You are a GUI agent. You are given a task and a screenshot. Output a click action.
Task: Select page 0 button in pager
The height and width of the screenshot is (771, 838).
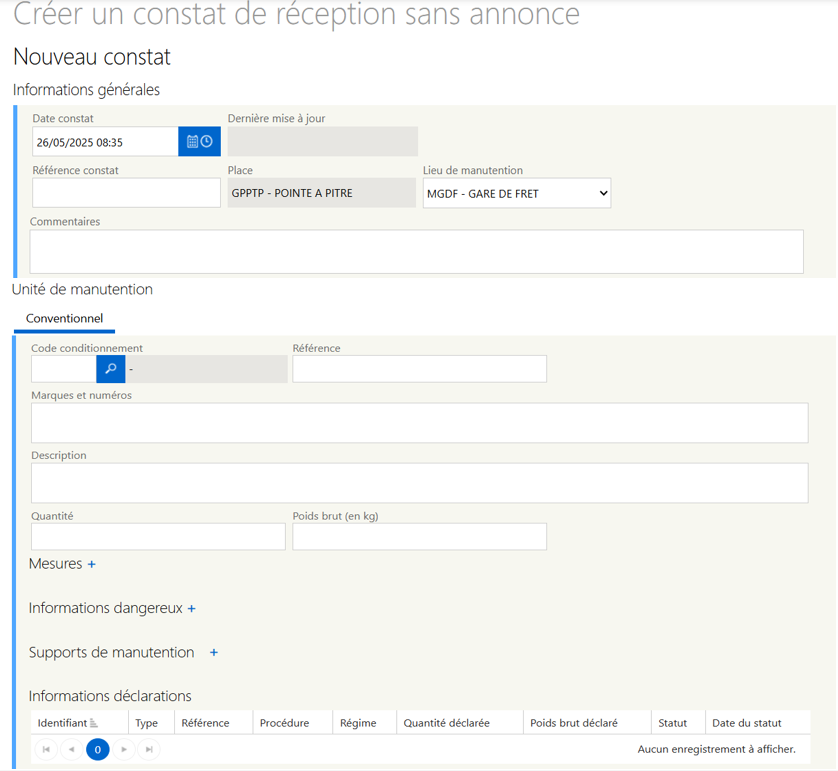98,749
